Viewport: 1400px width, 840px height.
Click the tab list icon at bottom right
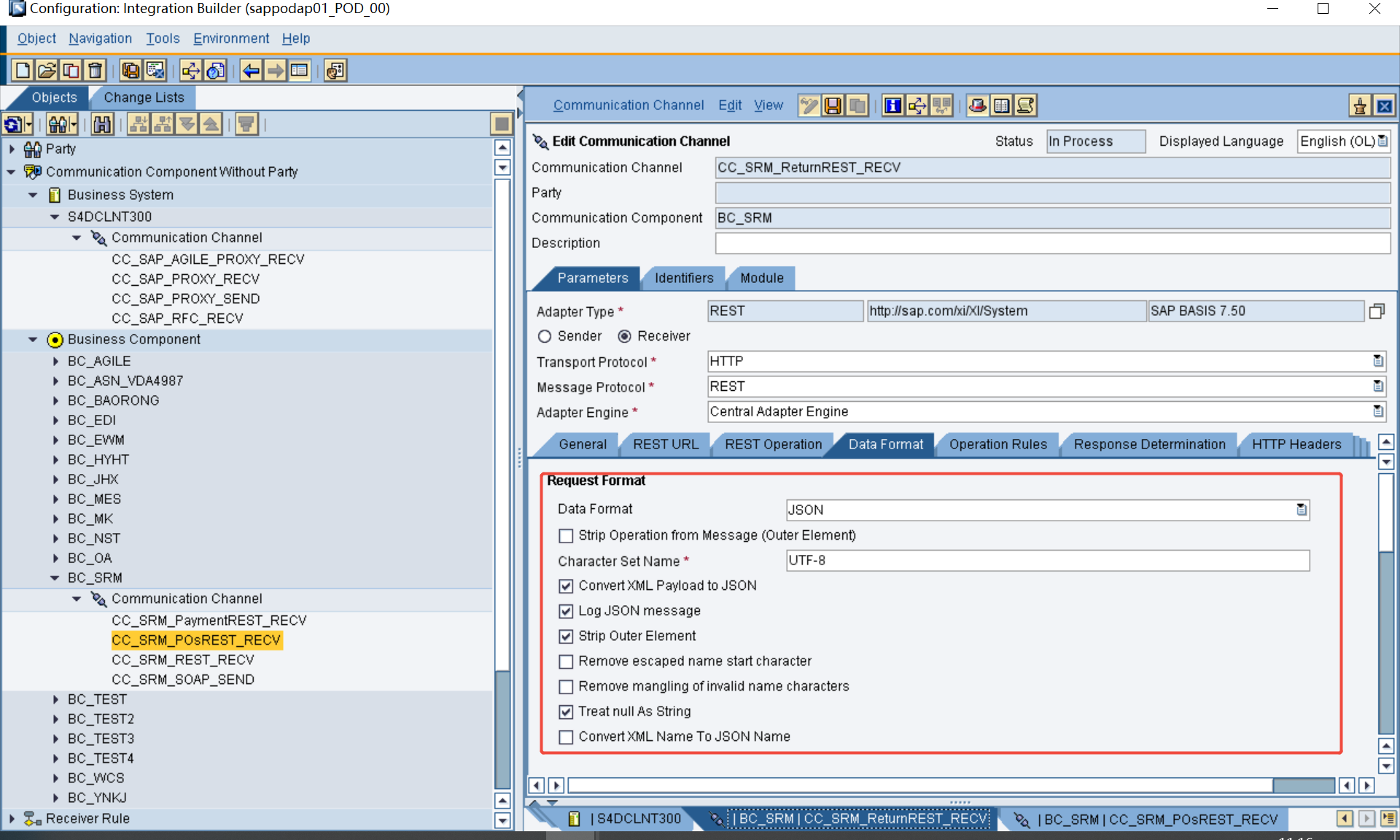1388,819
